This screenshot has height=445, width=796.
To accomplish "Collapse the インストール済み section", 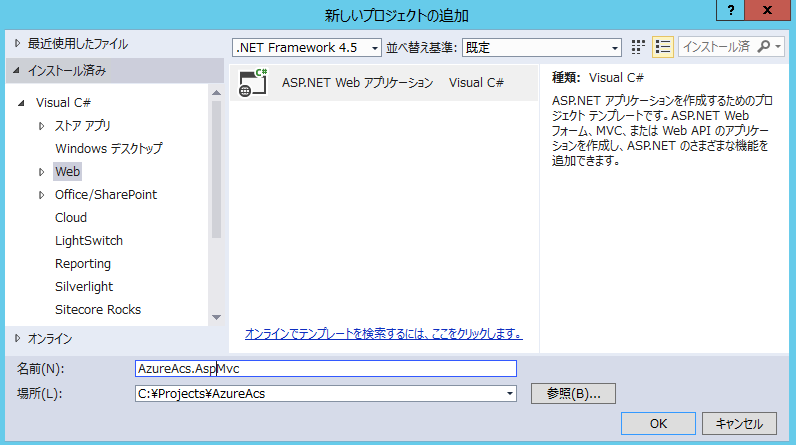I will [17, 71].
